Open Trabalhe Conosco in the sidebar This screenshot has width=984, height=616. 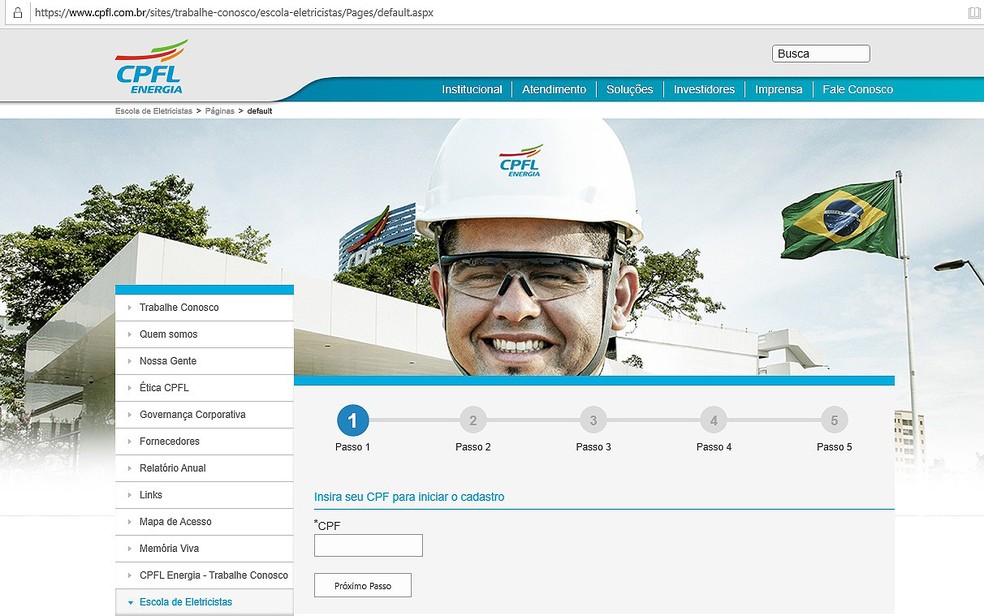(x=205, y=307)
